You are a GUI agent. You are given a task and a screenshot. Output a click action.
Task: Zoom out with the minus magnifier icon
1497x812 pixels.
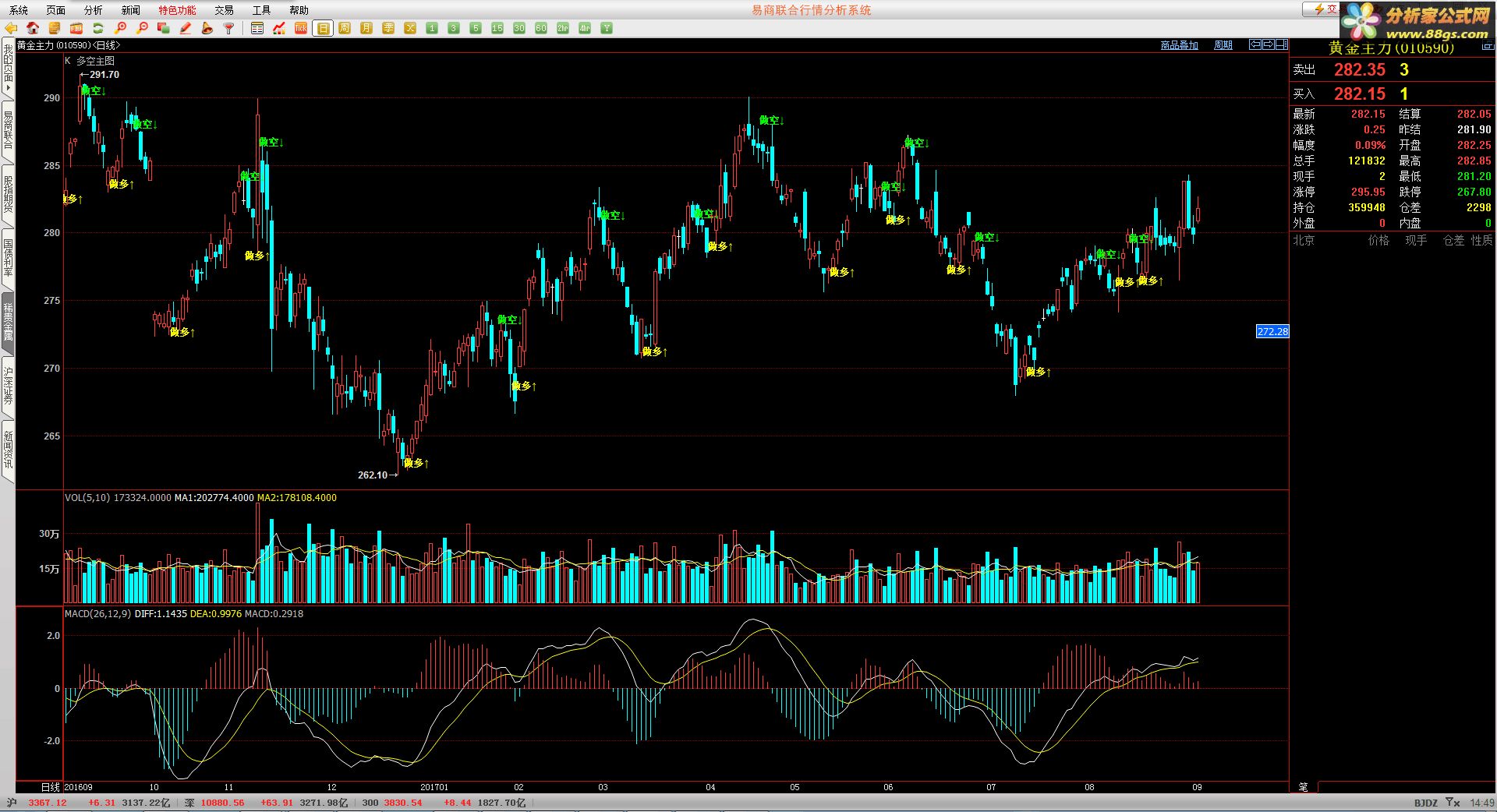[142, 28]
